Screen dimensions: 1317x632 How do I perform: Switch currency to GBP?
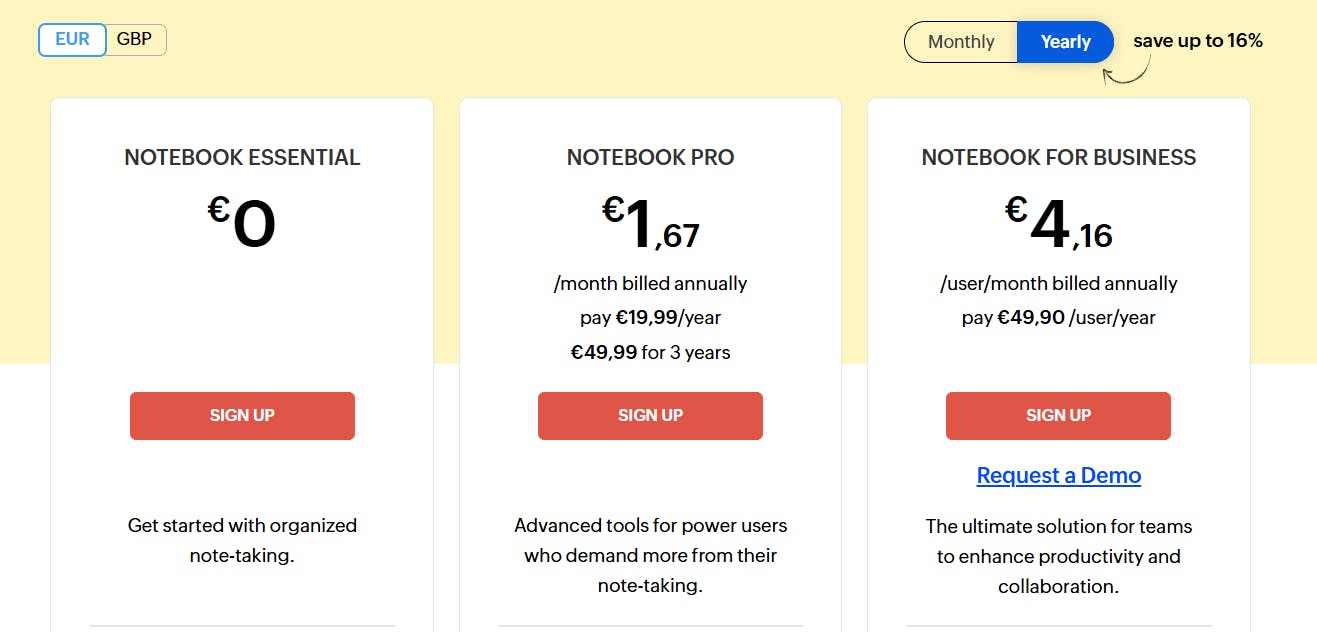point(134,39)
